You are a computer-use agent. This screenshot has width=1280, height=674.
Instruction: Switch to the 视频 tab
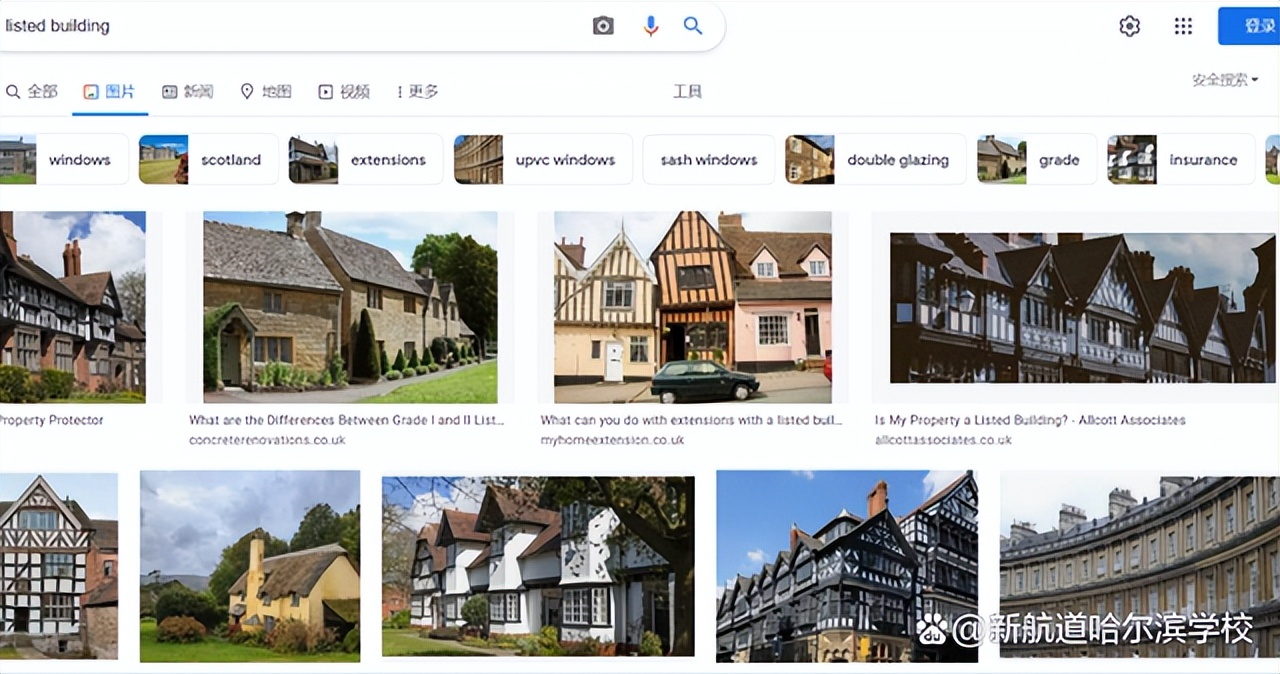point(344,92)
